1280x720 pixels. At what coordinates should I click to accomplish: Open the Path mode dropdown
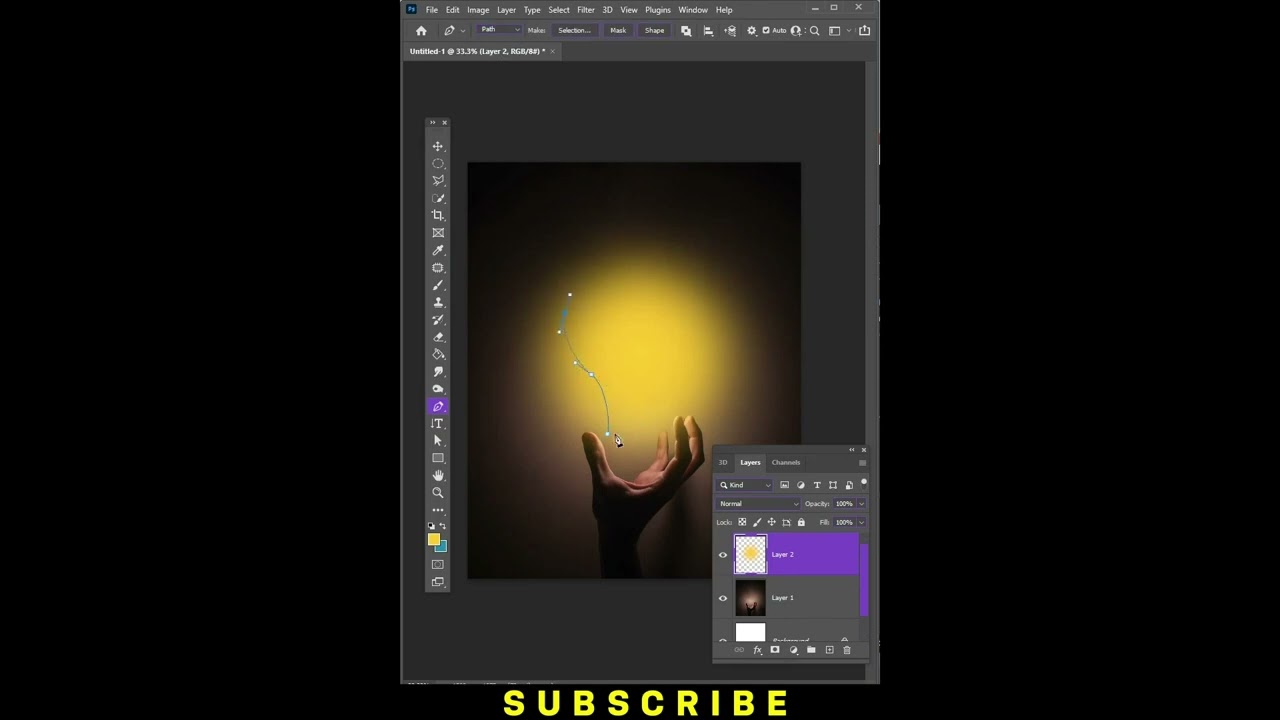[500, 30]
